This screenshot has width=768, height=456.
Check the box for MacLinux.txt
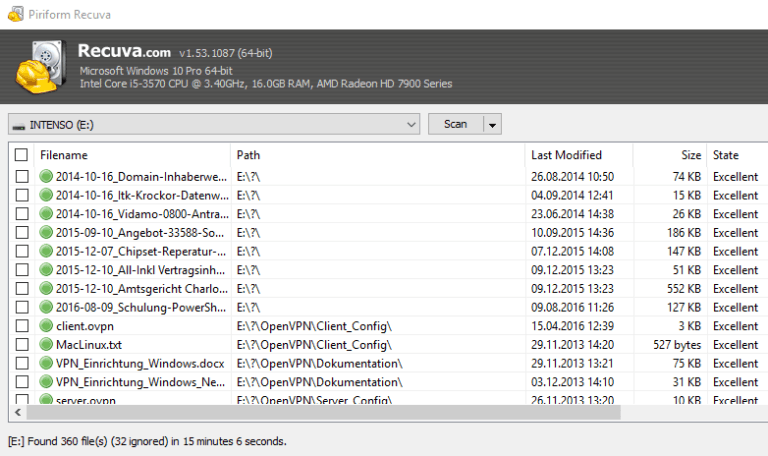click(22, 344)
